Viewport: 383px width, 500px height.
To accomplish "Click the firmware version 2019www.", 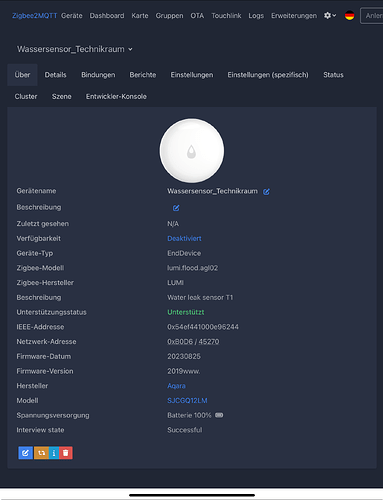I will click(x=184, y=371).
